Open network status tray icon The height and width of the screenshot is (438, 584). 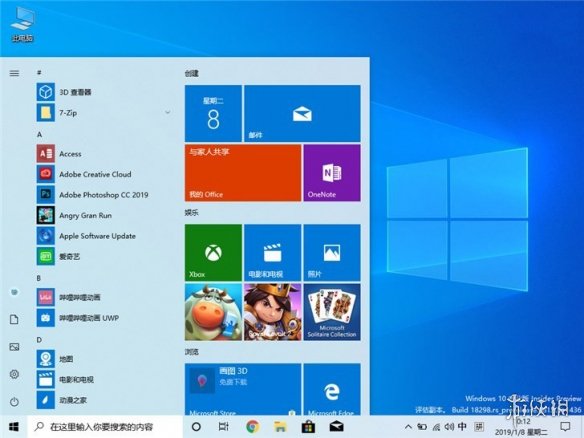(x=436, y=427)
